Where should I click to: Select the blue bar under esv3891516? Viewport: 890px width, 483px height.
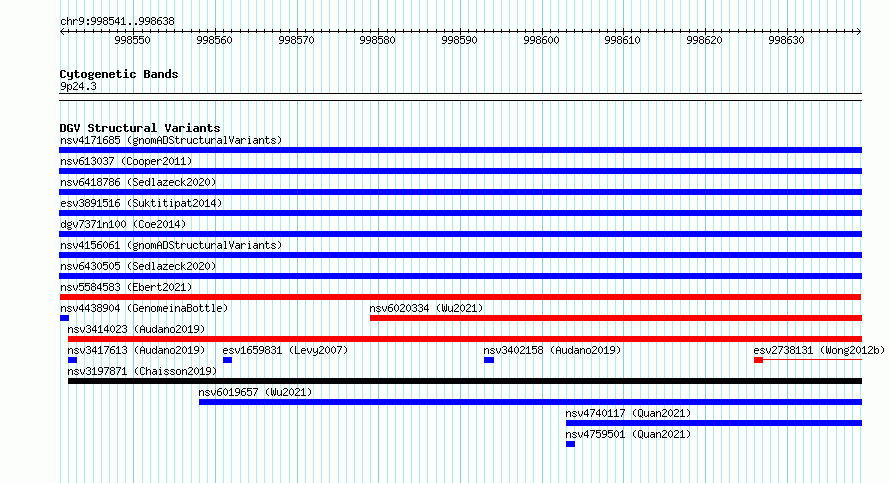click(460, 213)
